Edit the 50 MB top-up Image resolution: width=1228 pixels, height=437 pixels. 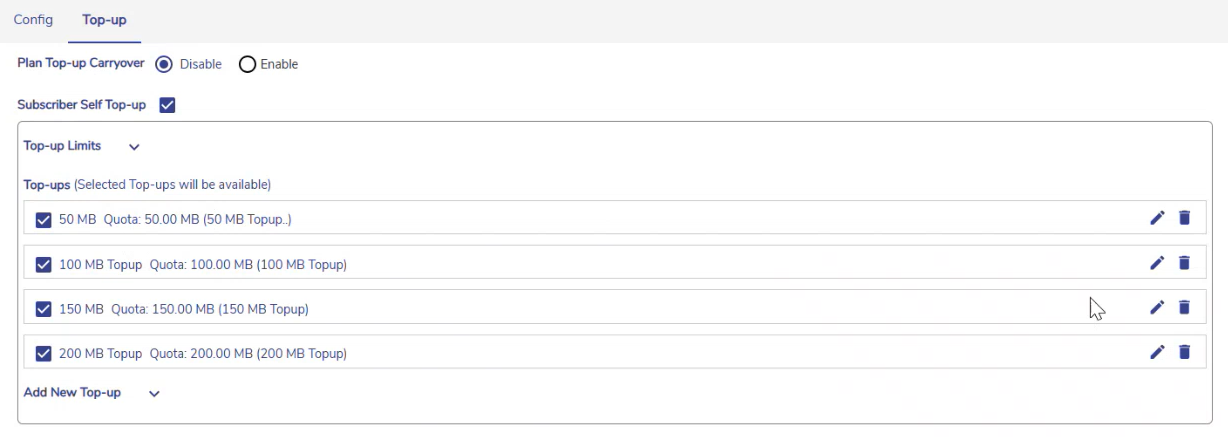click(x=1158, y=218)
